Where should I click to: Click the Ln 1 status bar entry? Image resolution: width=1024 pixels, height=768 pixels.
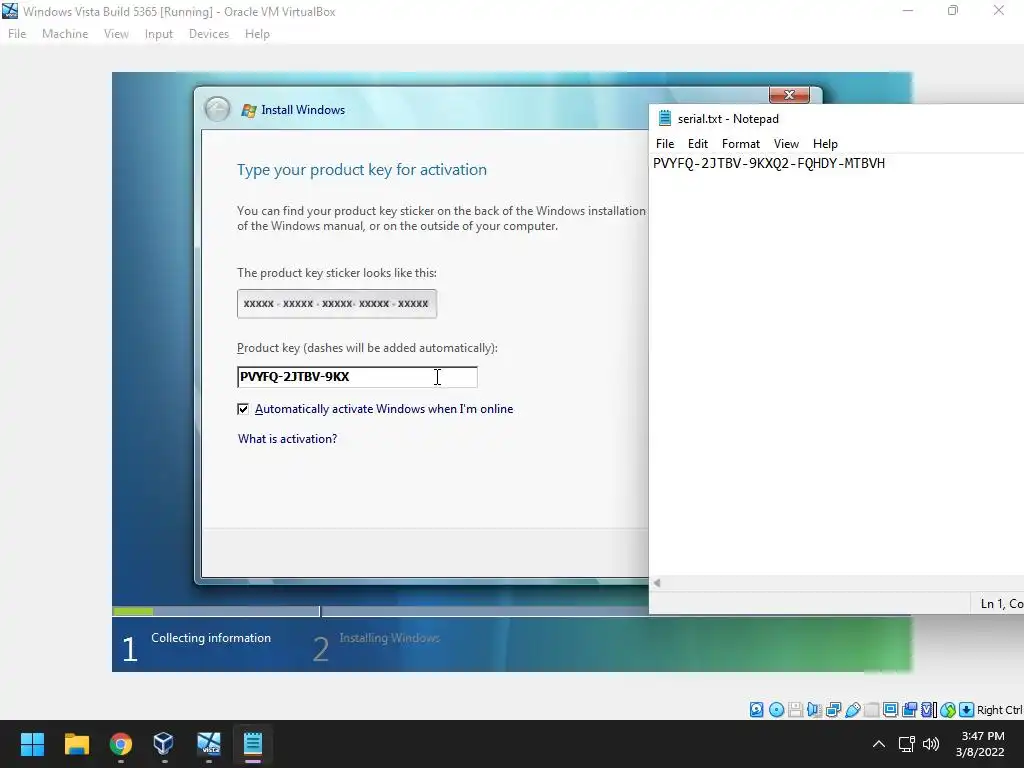tap(1000, 604)
